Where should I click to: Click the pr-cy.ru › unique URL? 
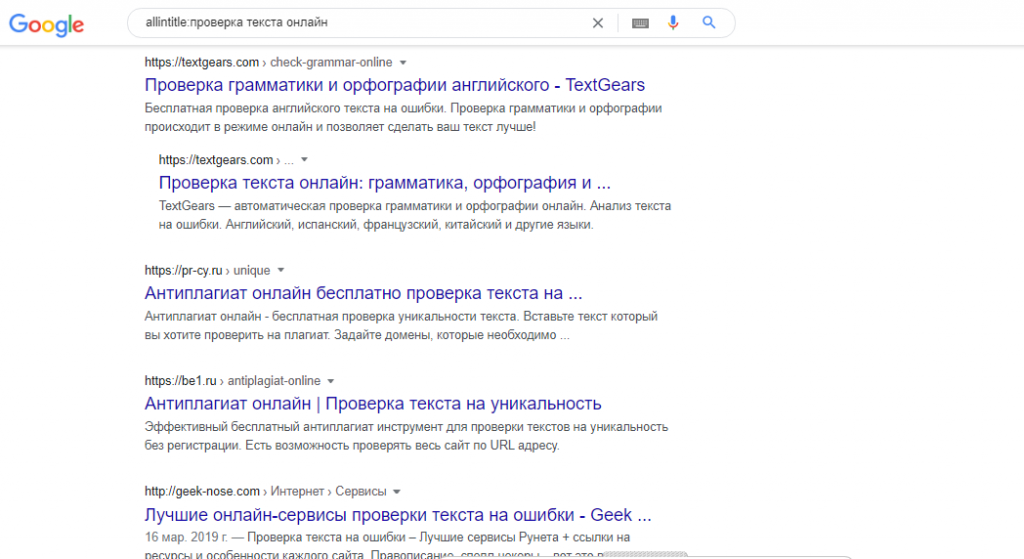[x=207, y=270]
